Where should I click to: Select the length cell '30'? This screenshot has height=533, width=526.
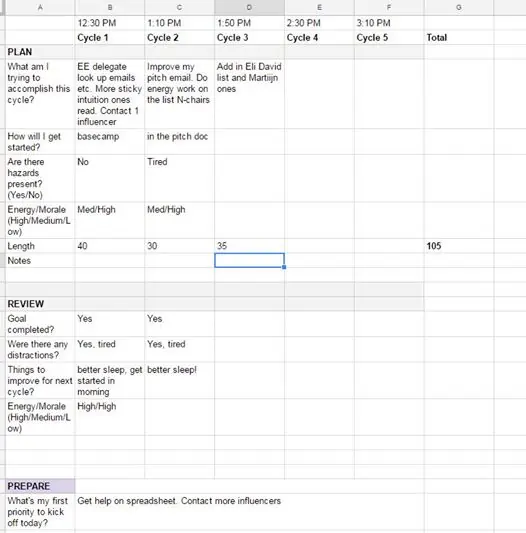(x=180, y=246)
